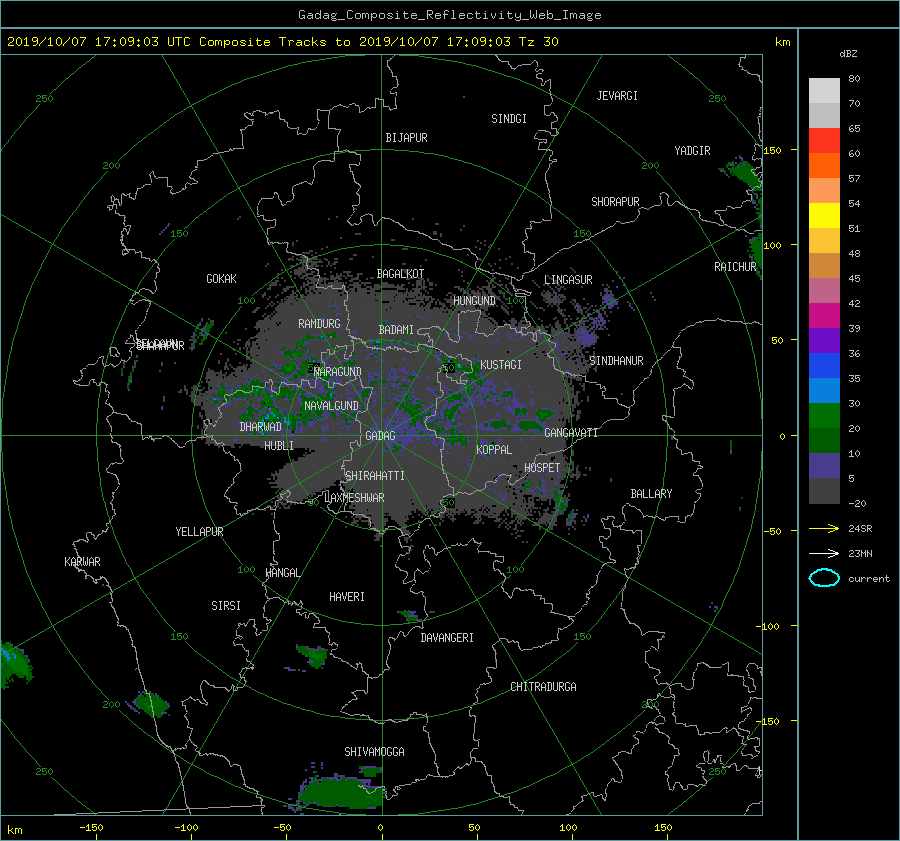The image size is (900, 841).
Task: Click the YELLAPUR city label
Action: coord(199,532)
